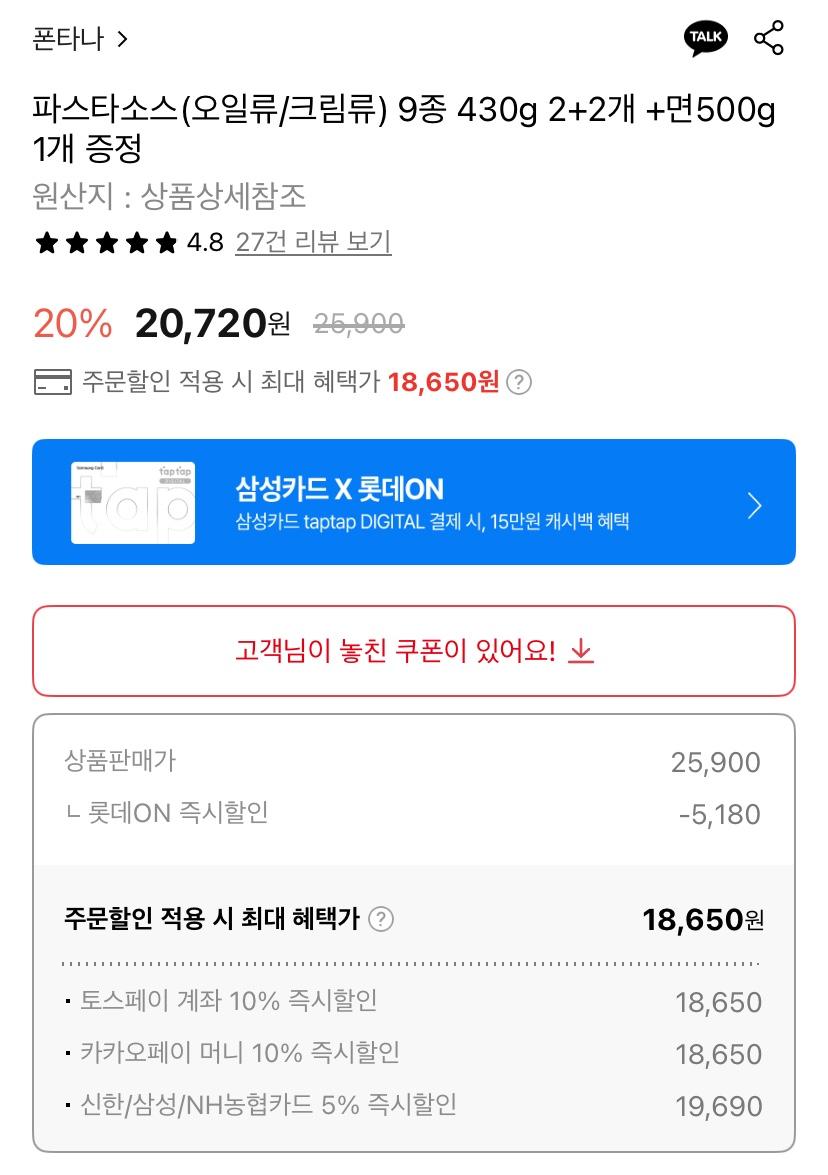
Task: Tap the five-star rating
Action: coord(105,243)
